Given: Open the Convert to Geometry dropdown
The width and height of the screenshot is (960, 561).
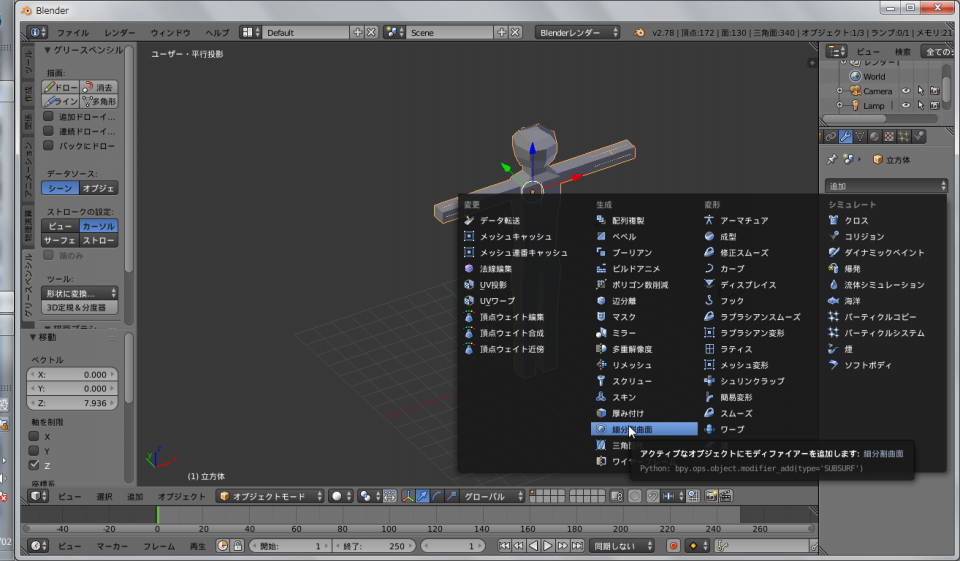Looking at the screenshot, I should [x=80, y=293].
